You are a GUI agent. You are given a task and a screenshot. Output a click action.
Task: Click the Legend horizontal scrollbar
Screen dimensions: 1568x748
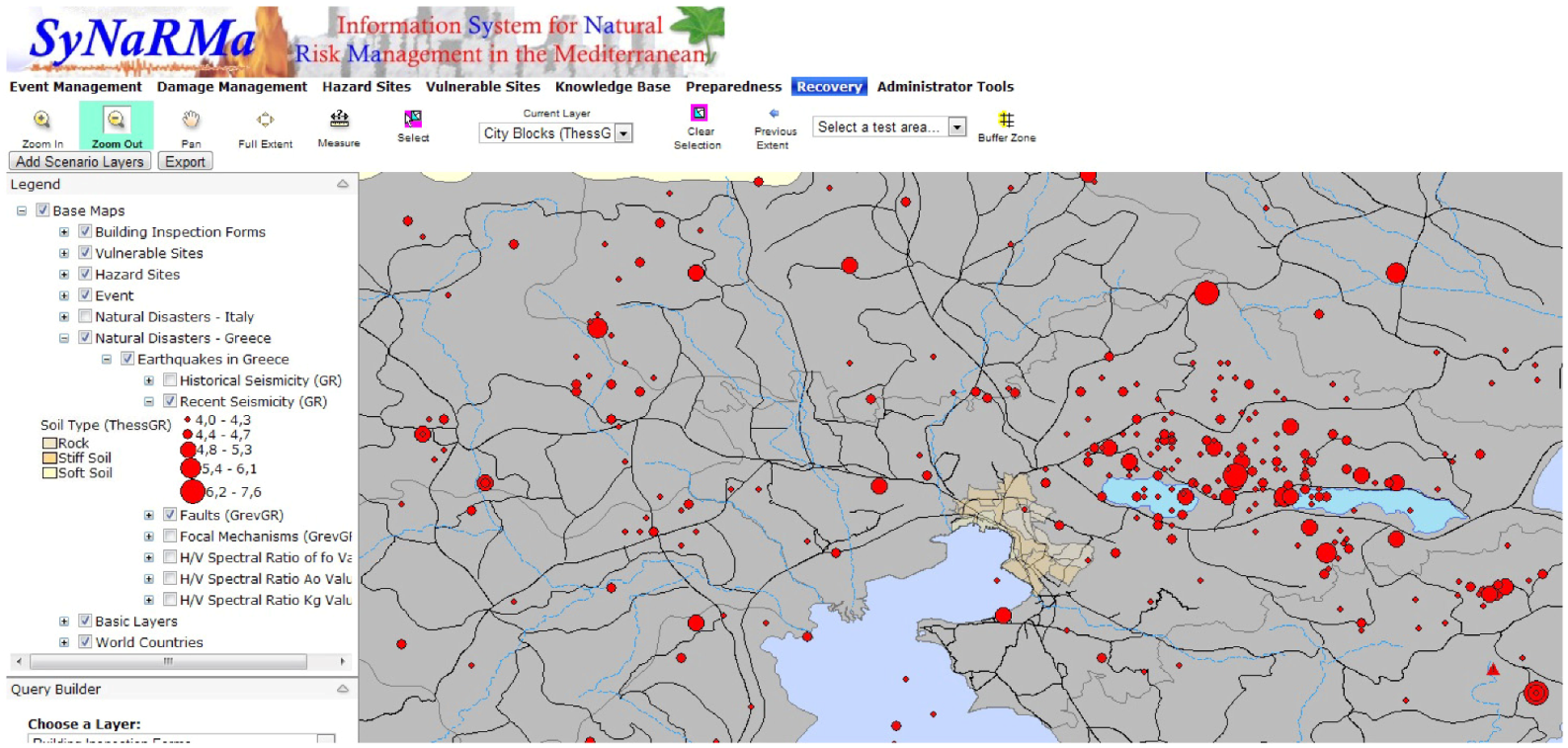168,662
